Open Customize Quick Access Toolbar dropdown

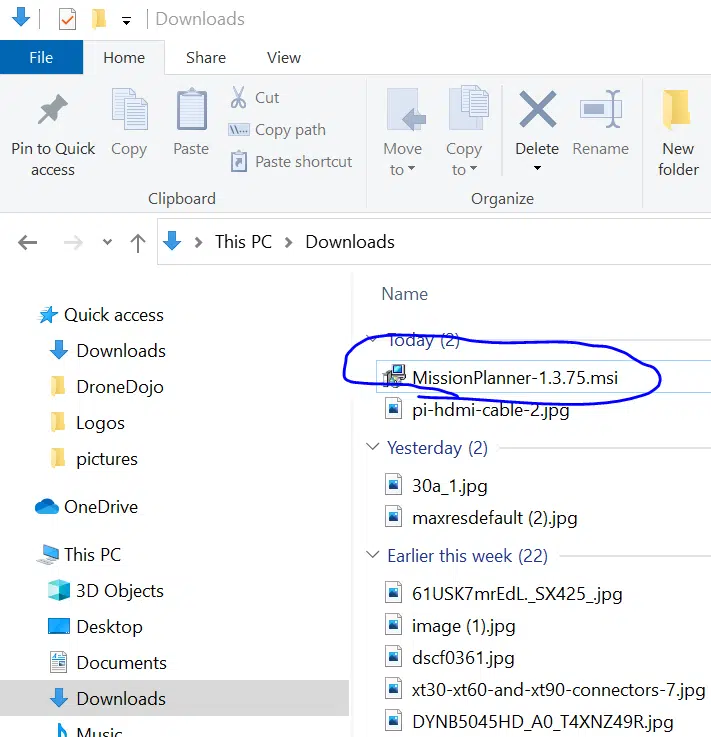(126, 21)
